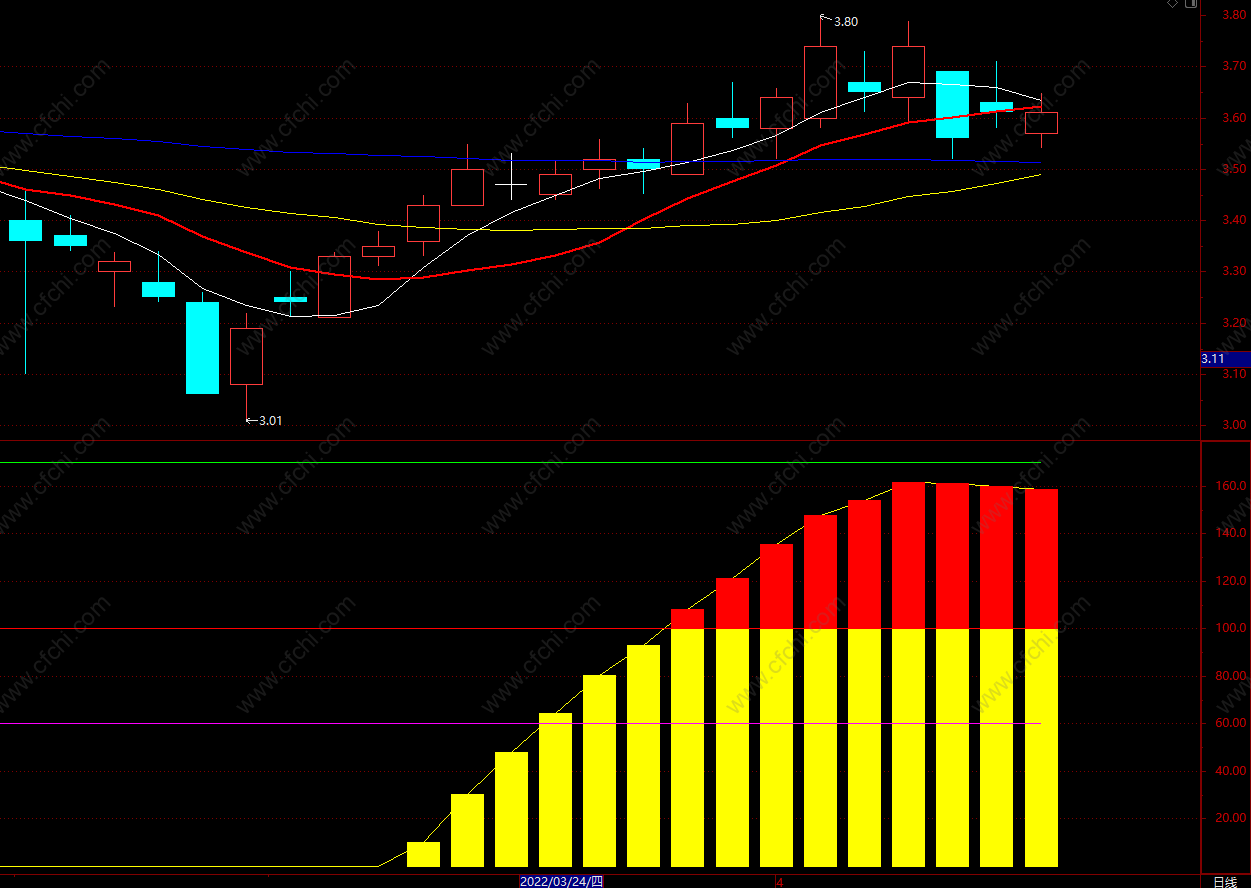
Task: Click the diamond marker icon above the price axis
Action: (1173, 3)
